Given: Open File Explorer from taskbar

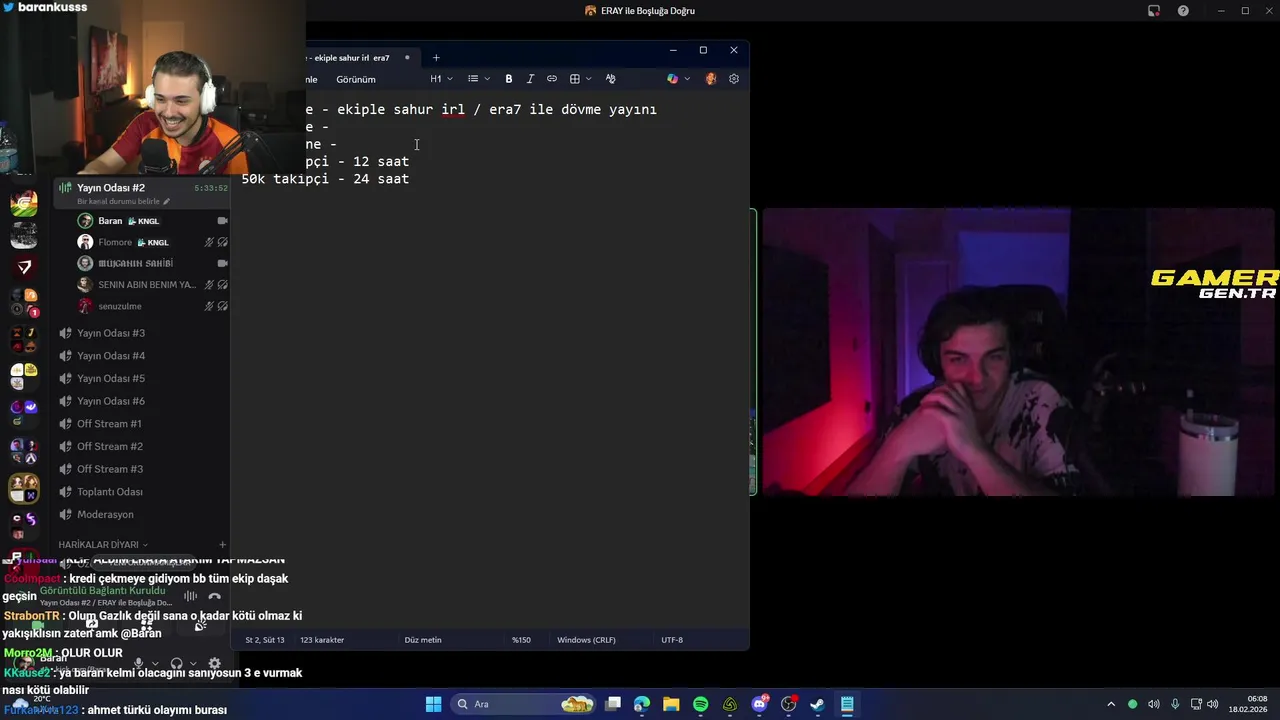Looking at the screenshot, I should (x=671, y=704).
